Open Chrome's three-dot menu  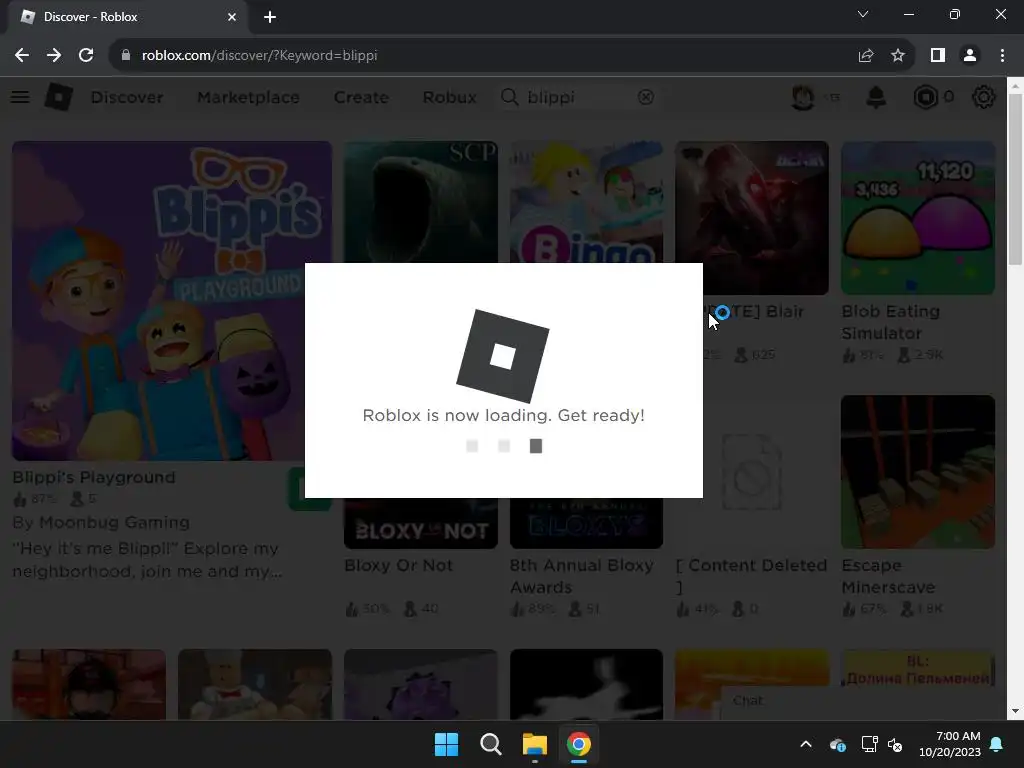pyautogui.click(x=1002, y=56)
